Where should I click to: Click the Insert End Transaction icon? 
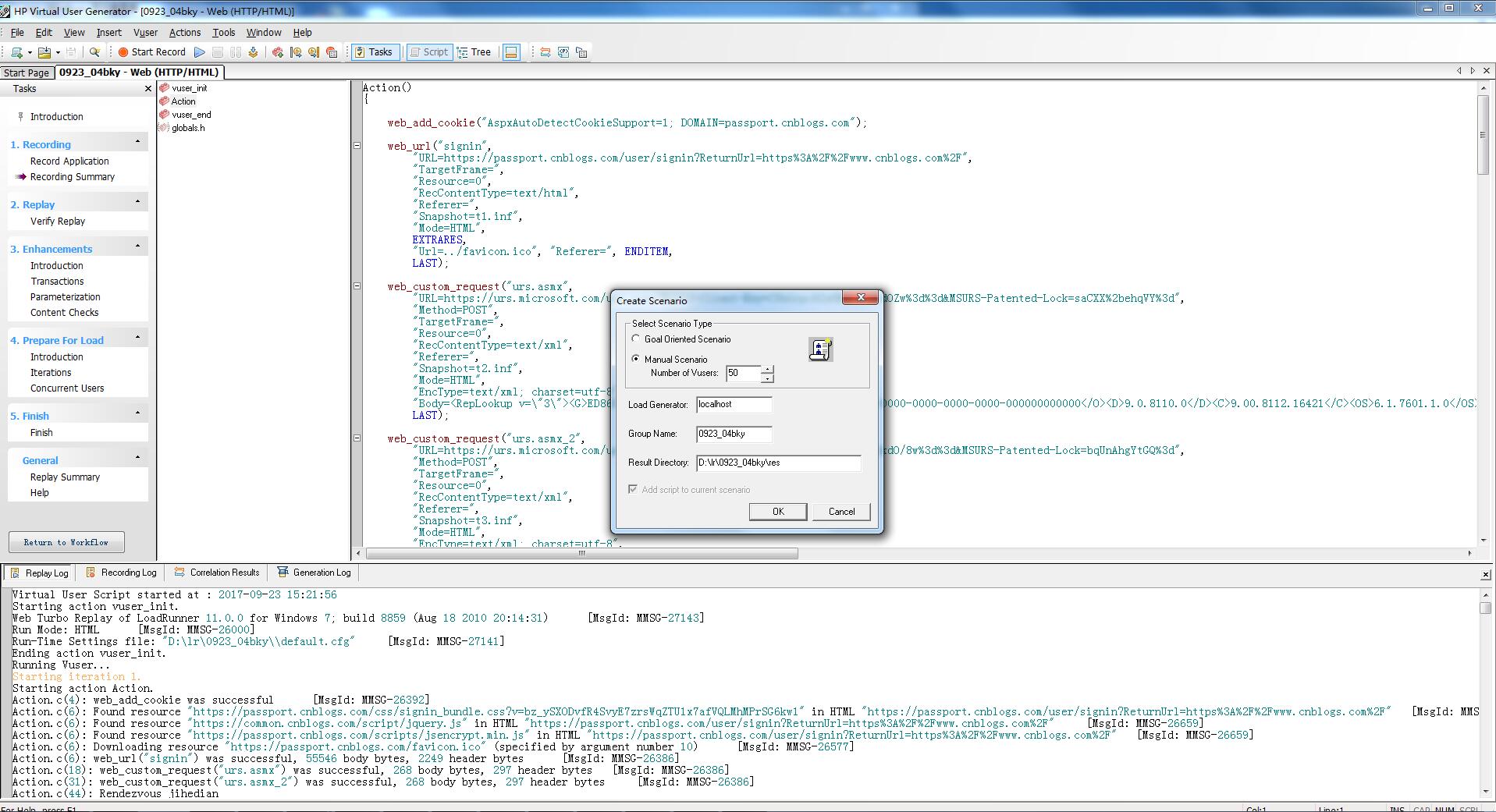(x=314, y=52)
